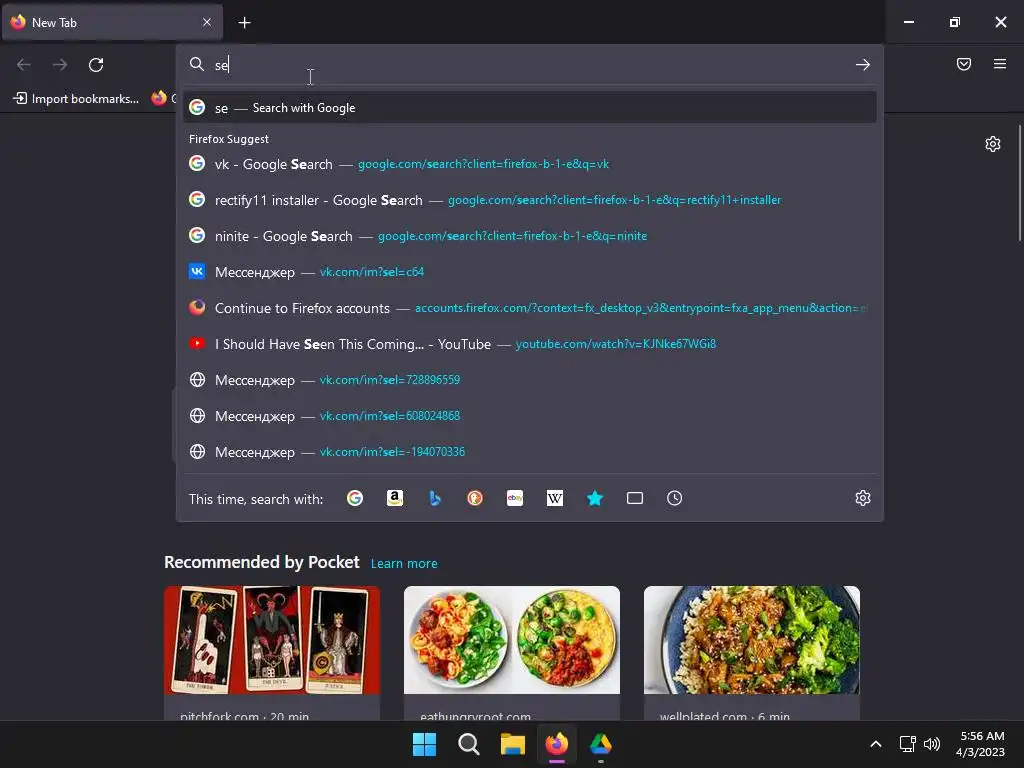Click Learn more link beside Pocket heading
1024x768 pixels.
[x=404, y=564]
